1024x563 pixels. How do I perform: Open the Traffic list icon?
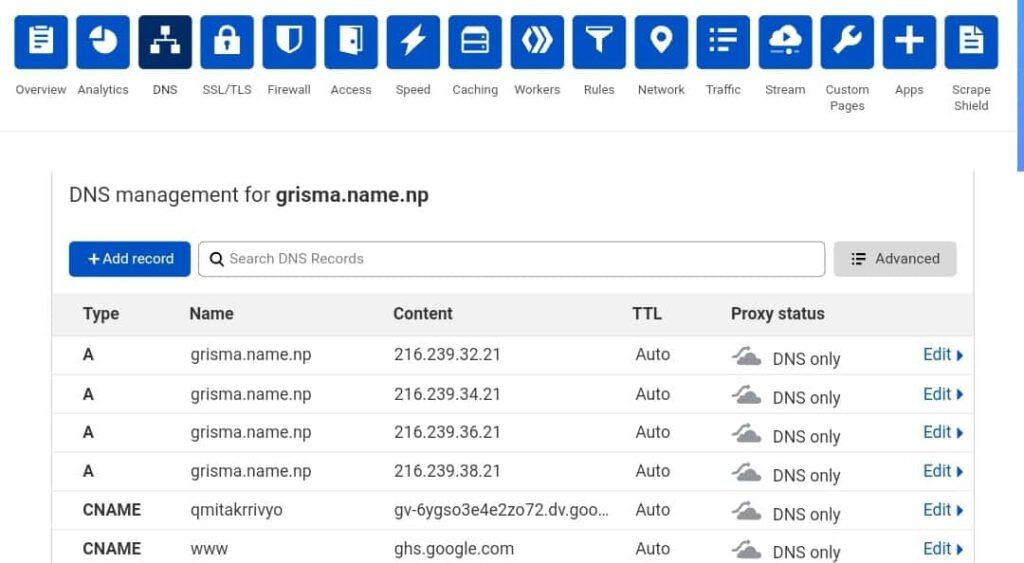[x=723, y=42]
